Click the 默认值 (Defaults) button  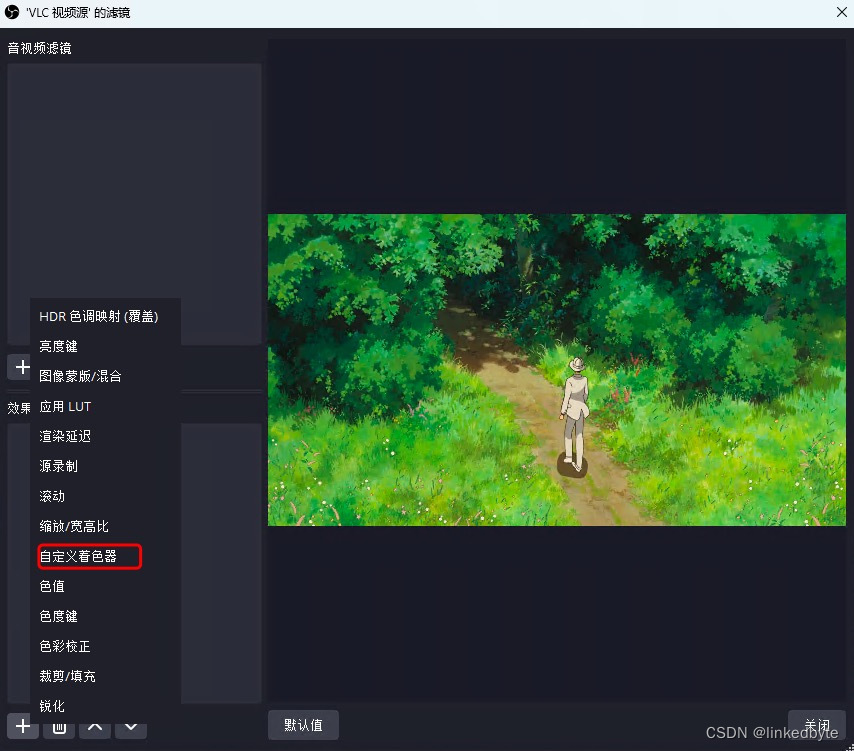pyautogui.click(x=303, y=725)
